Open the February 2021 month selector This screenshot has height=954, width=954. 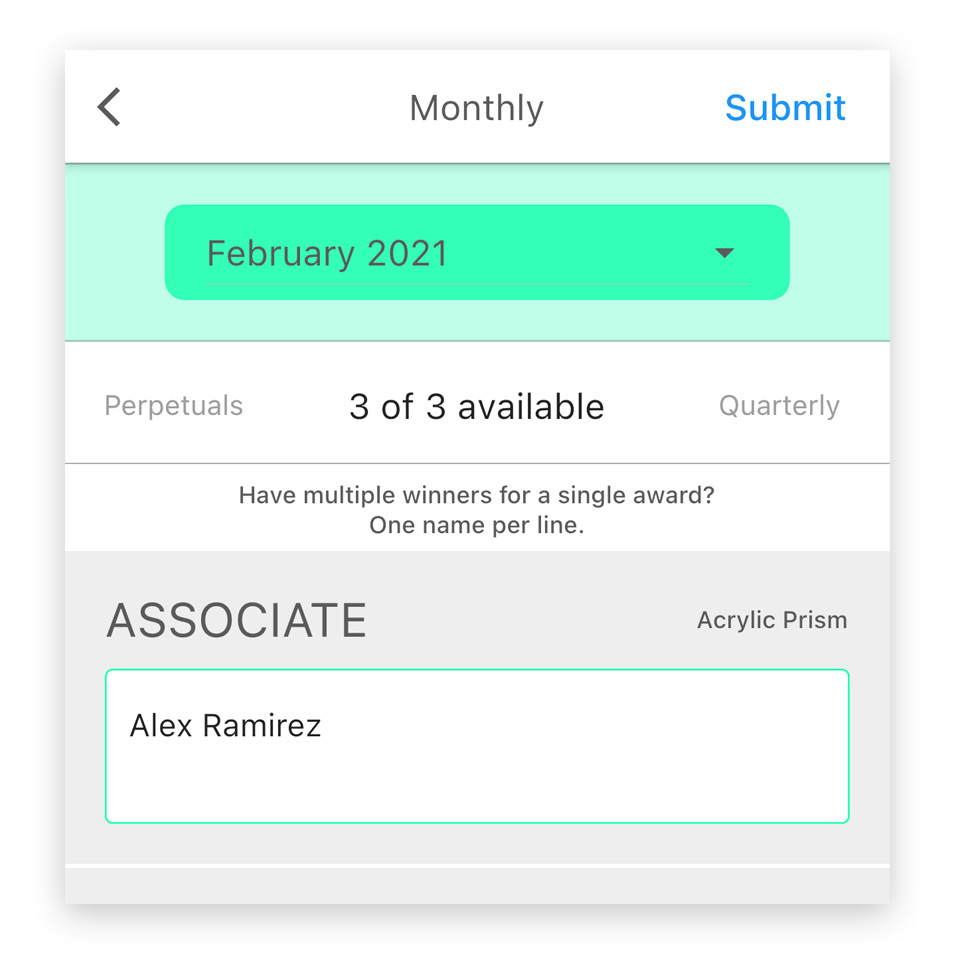477,252
